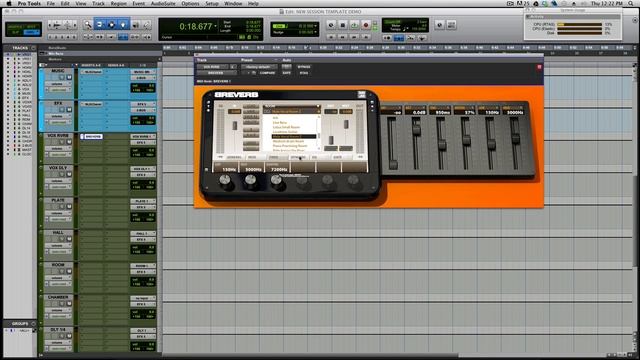Turn the third BREVERB knob under 7200Hz

276,181
